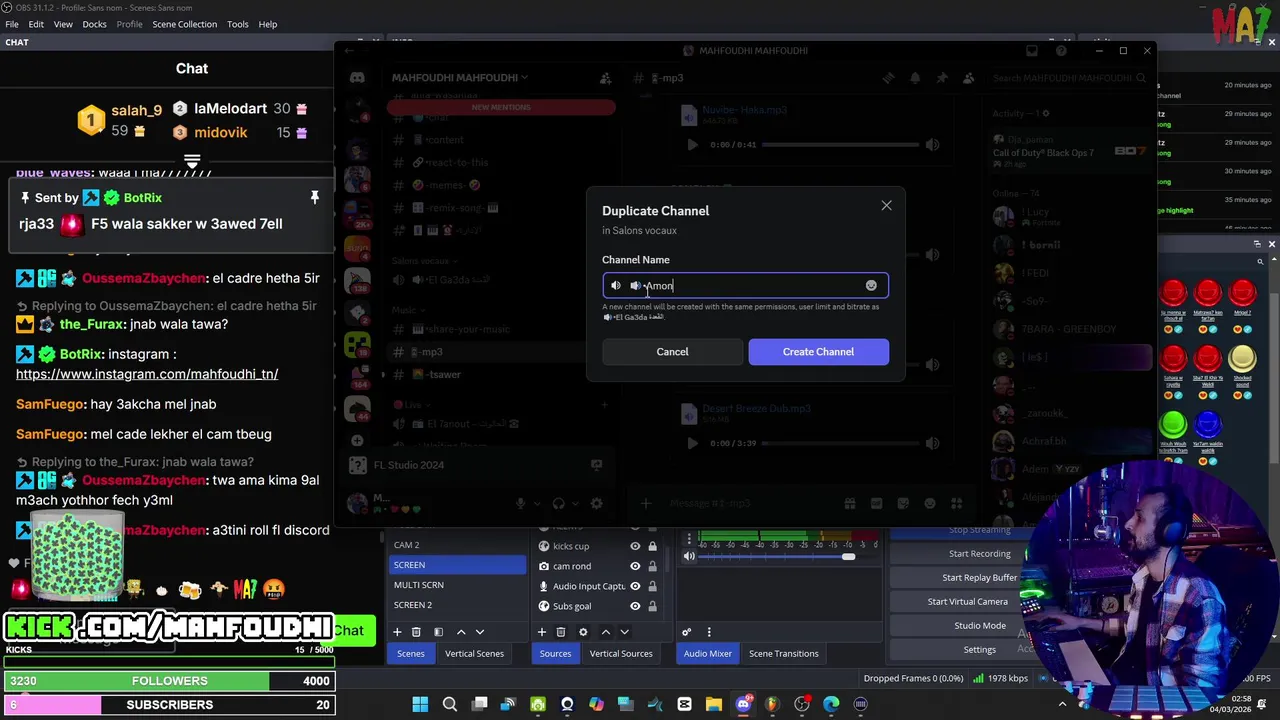This screenshot has height=720, width=1280.
Task: Close the Duplicate Channel dialog
Action: [x=886, y=206]
